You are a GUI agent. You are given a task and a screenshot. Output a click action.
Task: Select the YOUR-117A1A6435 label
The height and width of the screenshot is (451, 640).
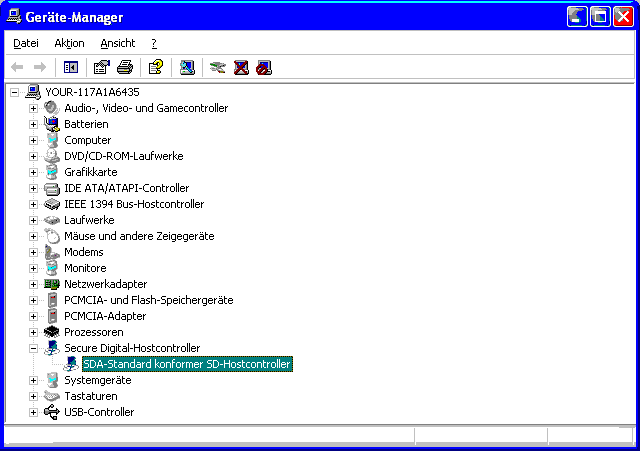pos(92,92)
